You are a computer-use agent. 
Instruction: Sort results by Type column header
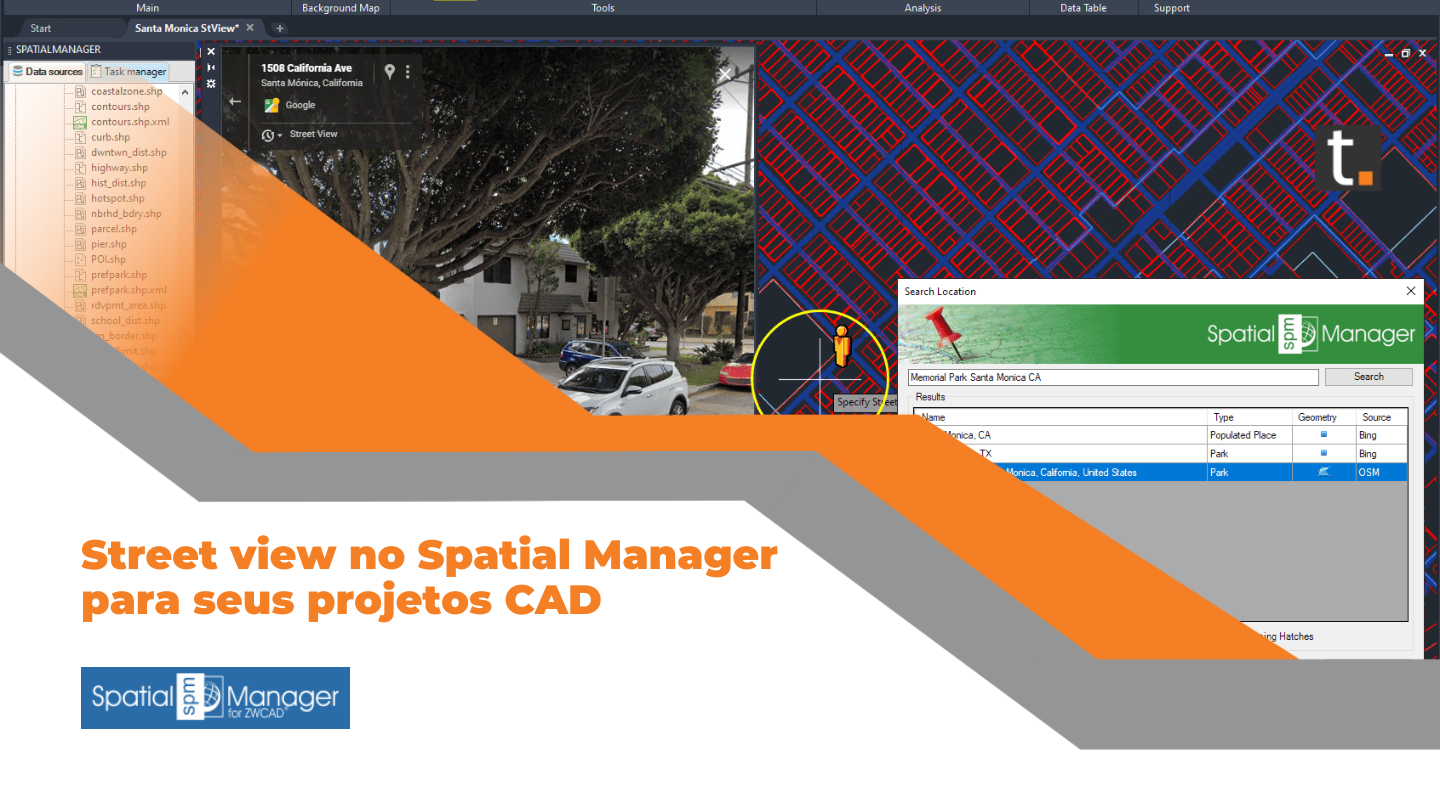click(1249, 417)
